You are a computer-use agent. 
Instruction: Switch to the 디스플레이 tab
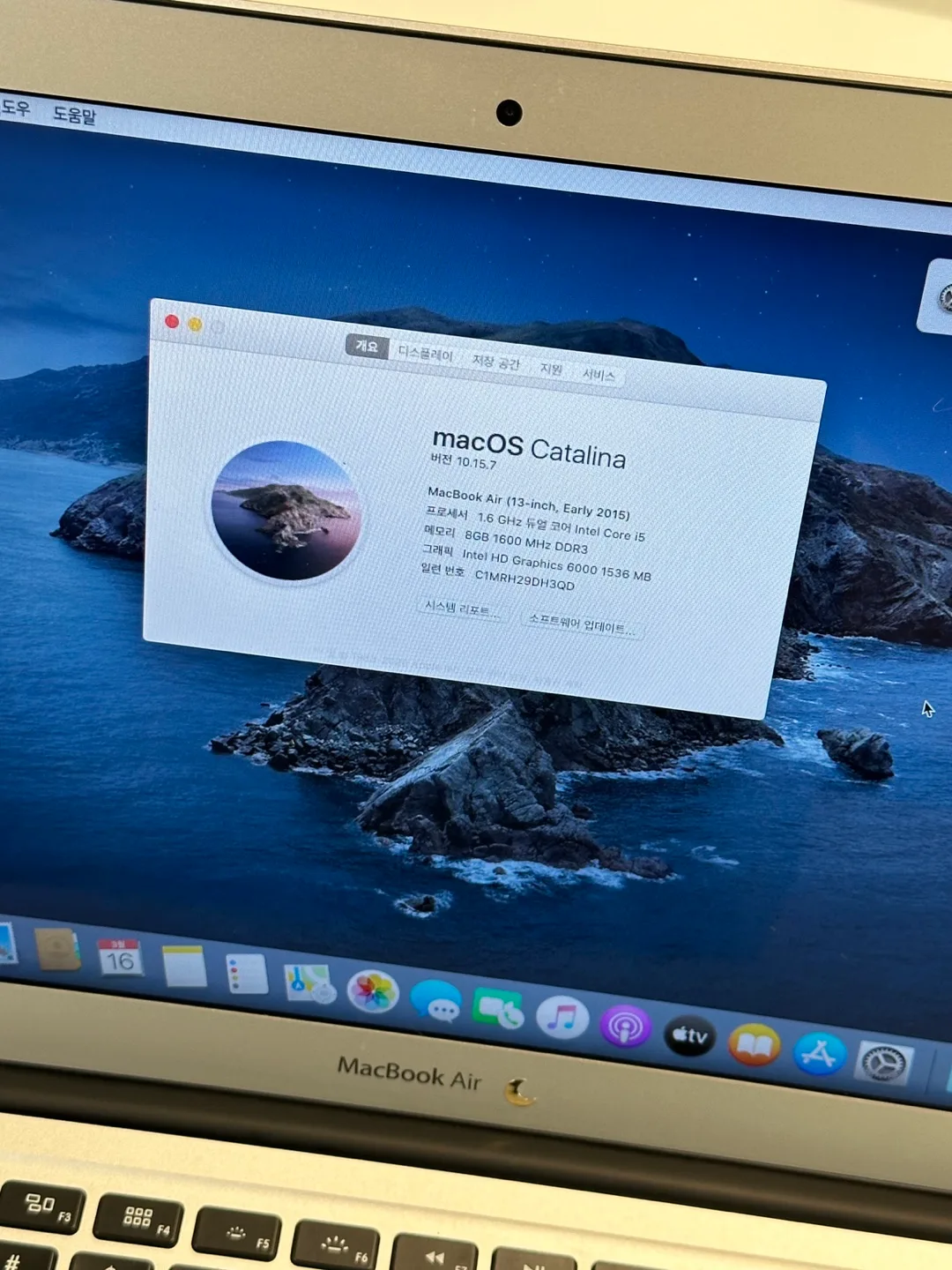click(x=425, y=354)
